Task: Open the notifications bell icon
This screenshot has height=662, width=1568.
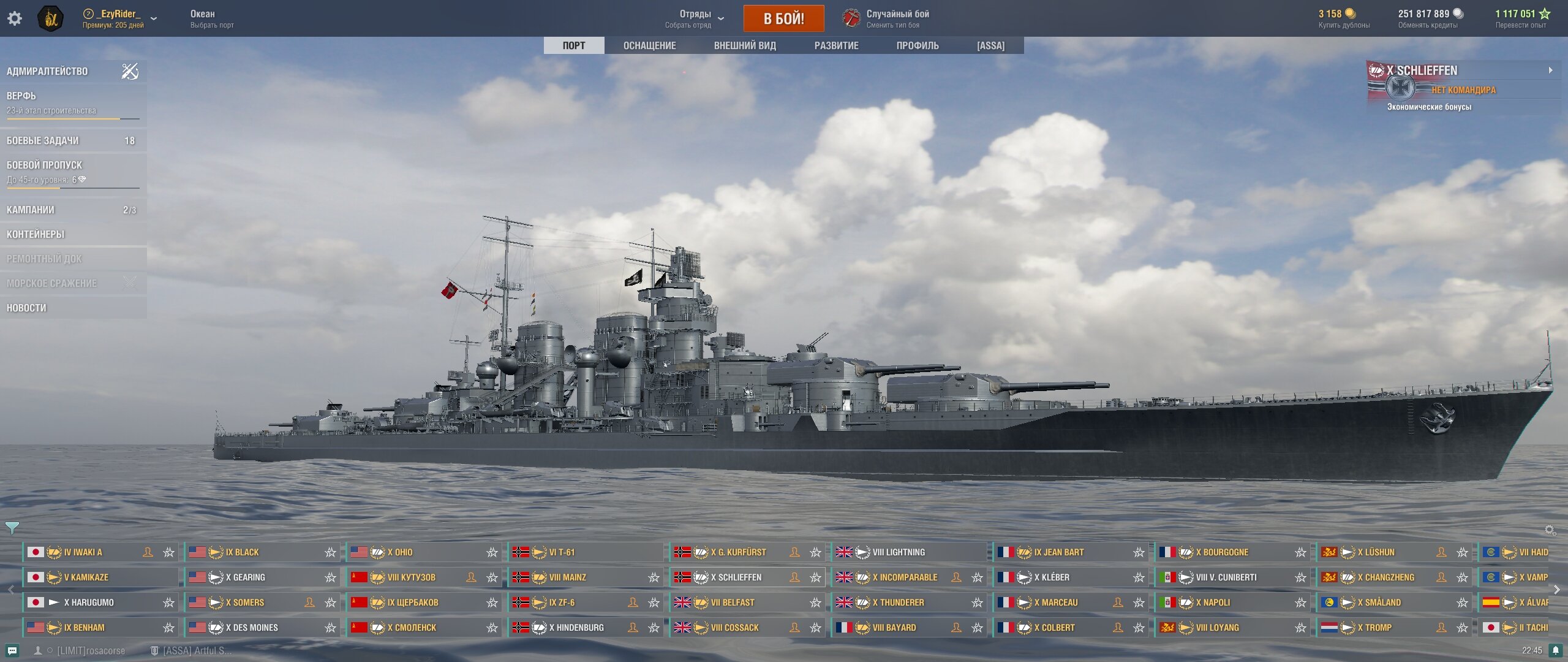Action: [1556, 650]
